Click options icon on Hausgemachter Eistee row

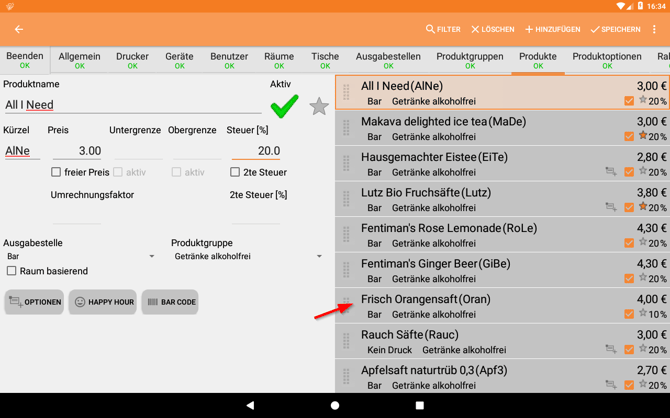pyautogui.click(x=610, y=172)
